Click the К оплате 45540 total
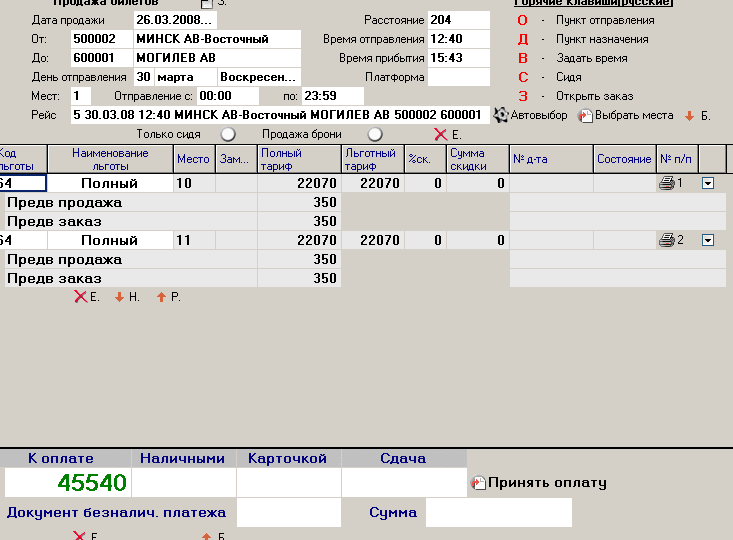This screenshot has width=733, height=540. pyautogui.click(x=68, y=482)
